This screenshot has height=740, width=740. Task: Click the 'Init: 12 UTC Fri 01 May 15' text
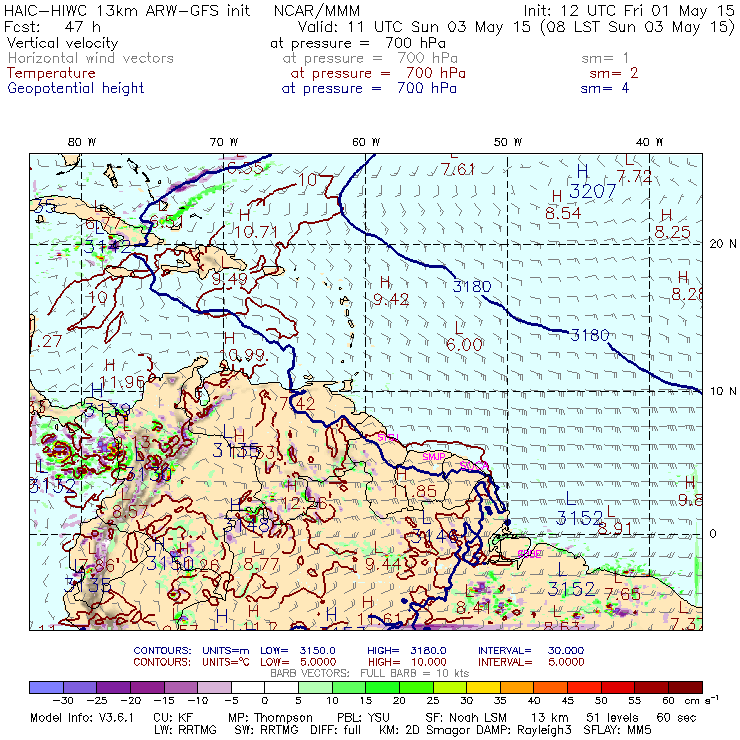tap(629, 10)
